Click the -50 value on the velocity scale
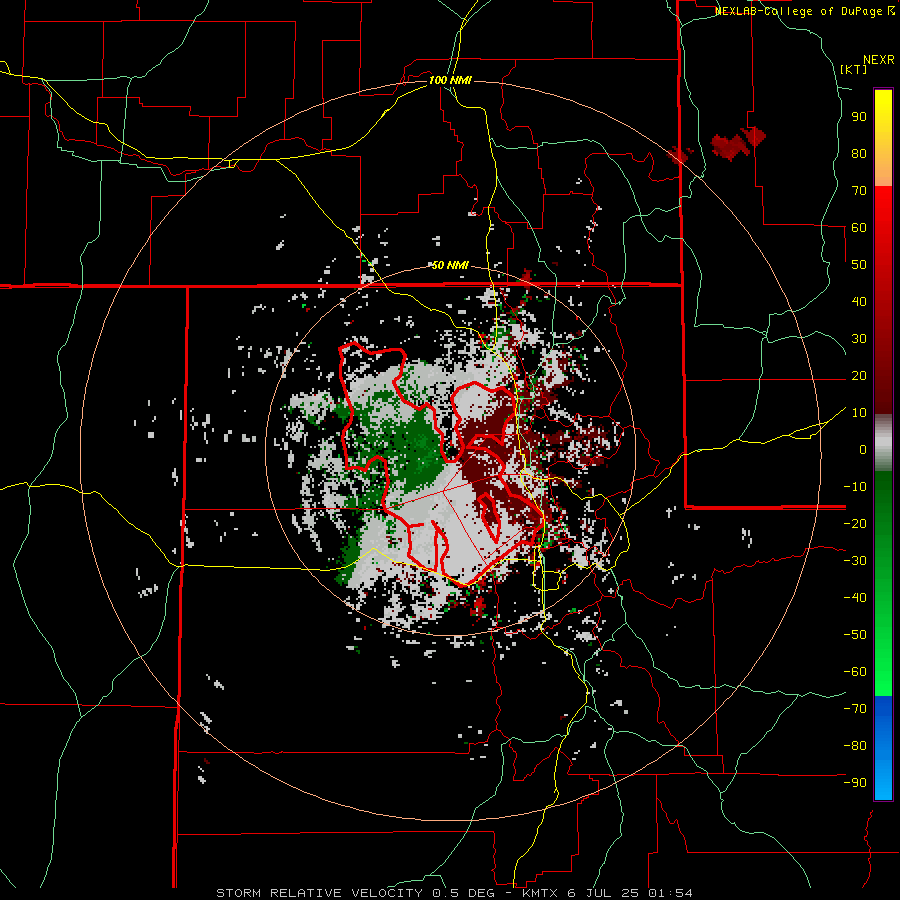Screen dimensions: 900x900 855,635
